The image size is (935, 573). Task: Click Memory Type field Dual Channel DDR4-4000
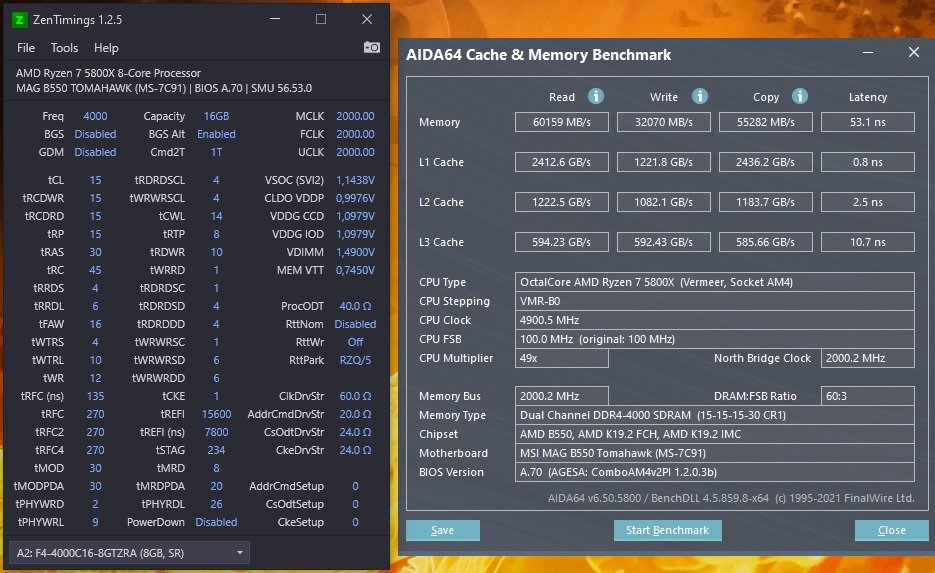(x=714, y=415)
